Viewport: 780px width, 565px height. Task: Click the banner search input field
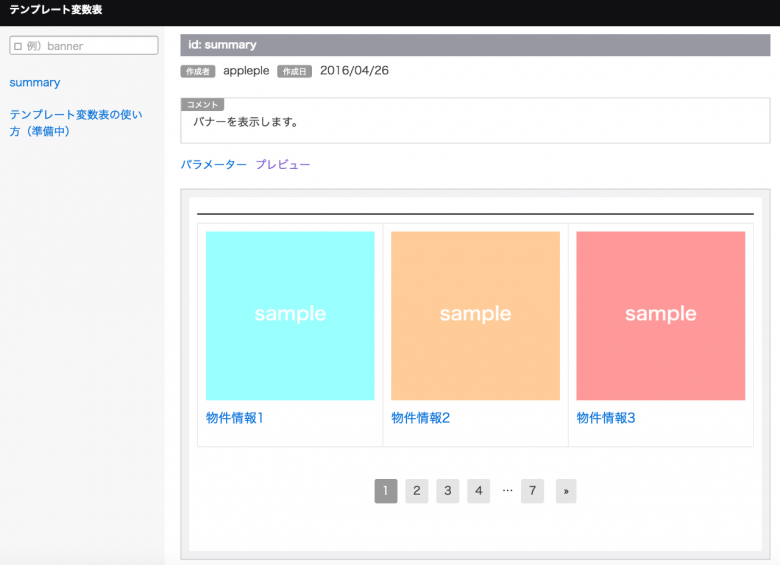tap(83, 46)
